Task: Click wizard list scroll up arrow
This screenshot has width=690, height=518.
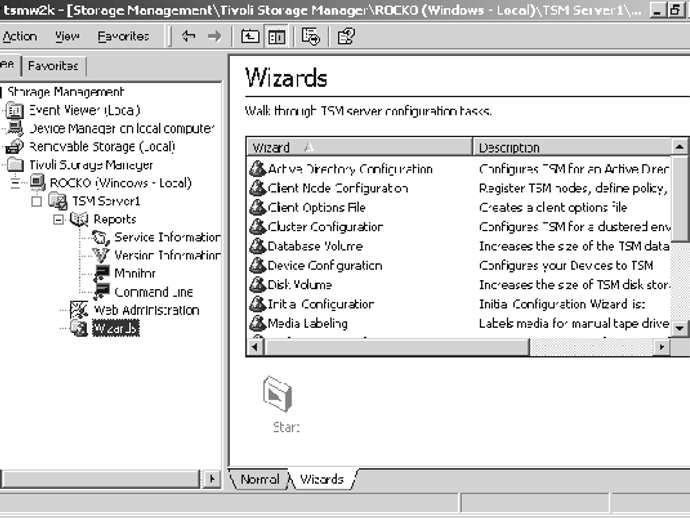Action: pyautogui.click(x=680, y=147)
